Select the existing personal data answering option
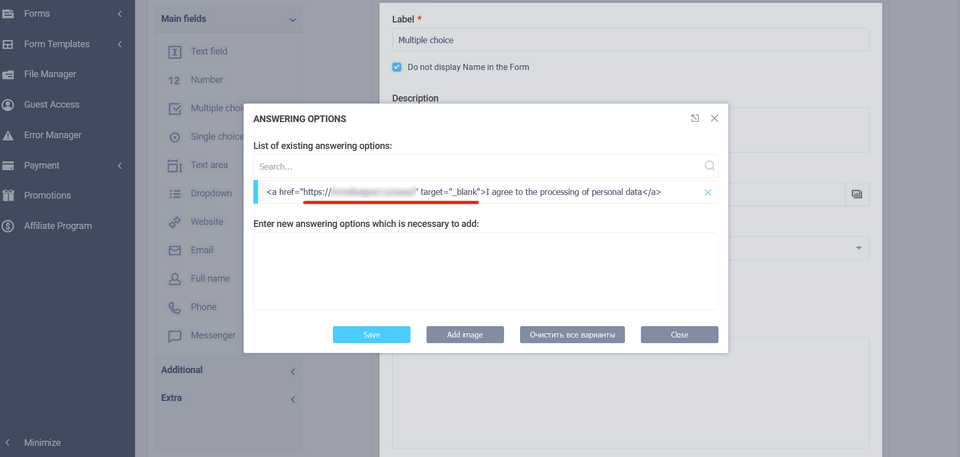960x457 pixels. coord(486,192)
